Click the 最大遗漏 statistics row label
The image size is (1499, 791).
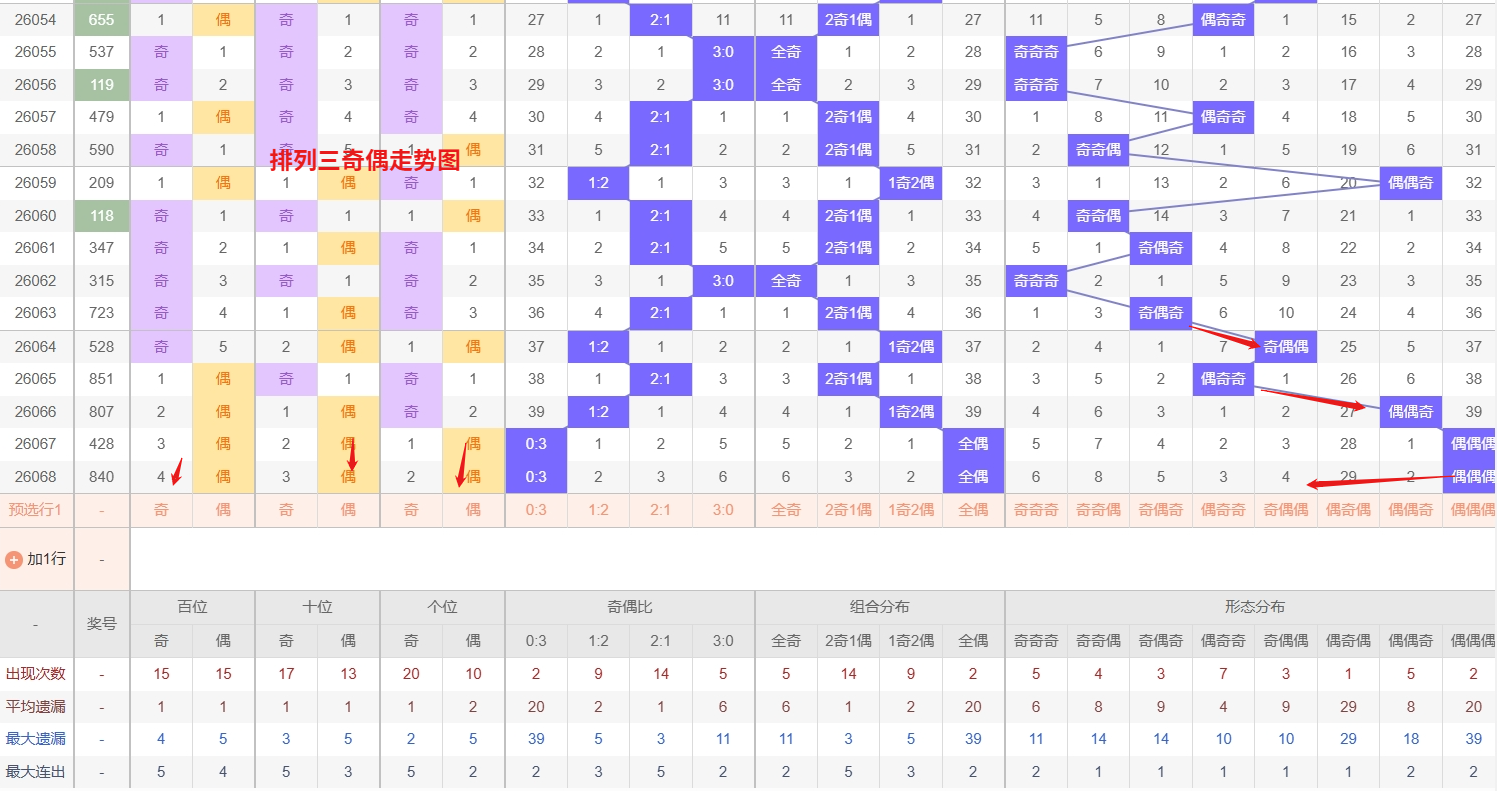point(36,739)
